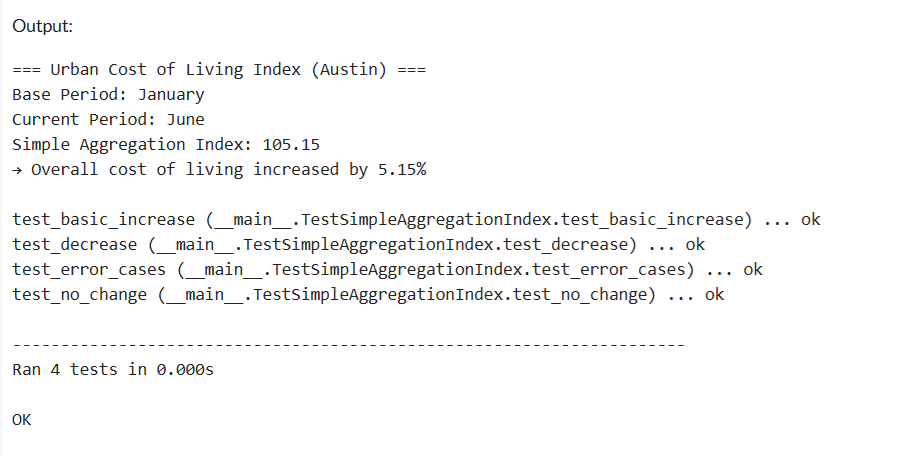
Task: Click the "Output:" heading label
Action: (x=43, y=26)
